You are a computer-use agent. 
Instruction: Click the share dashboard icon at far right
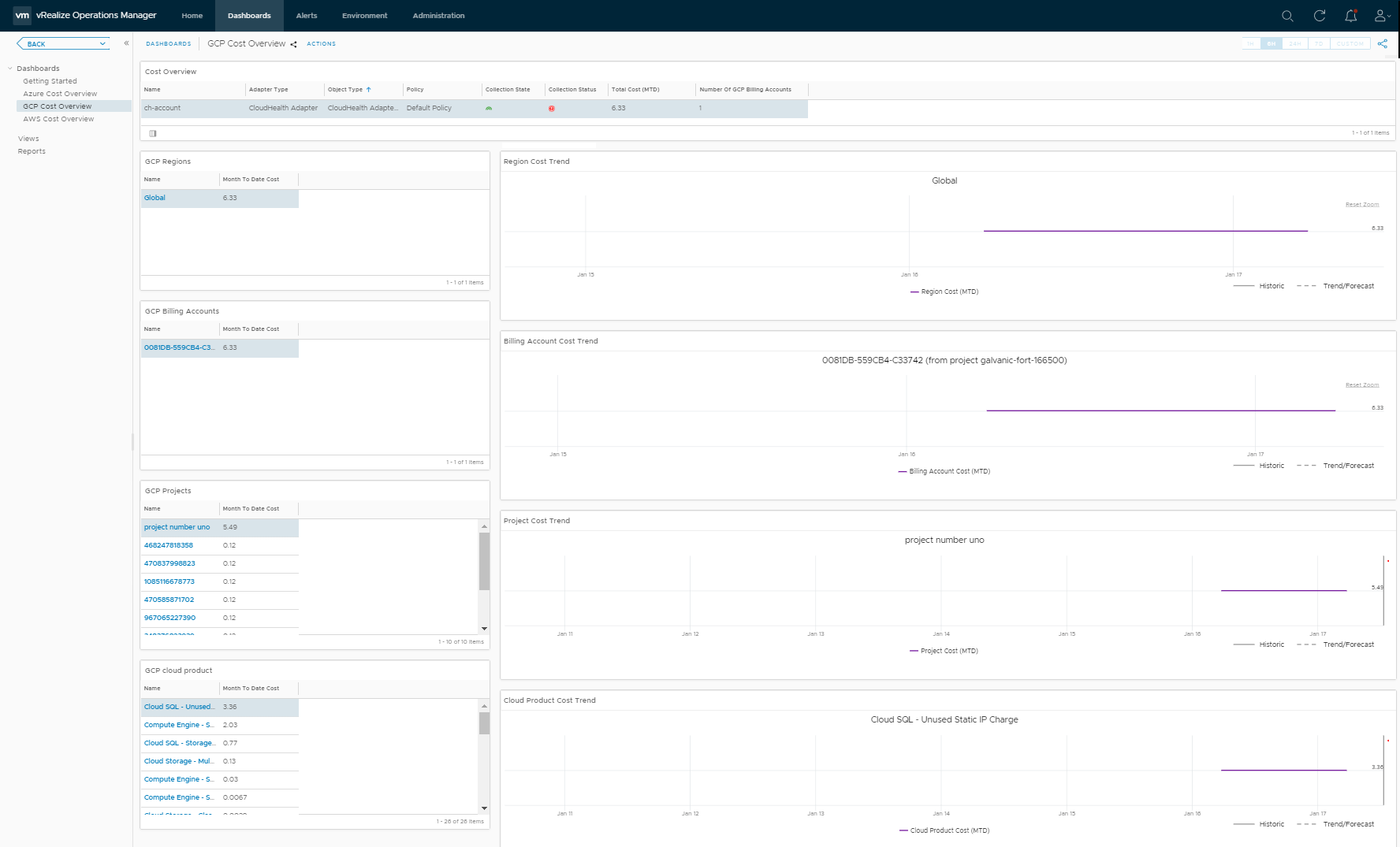coord(1382,43)
